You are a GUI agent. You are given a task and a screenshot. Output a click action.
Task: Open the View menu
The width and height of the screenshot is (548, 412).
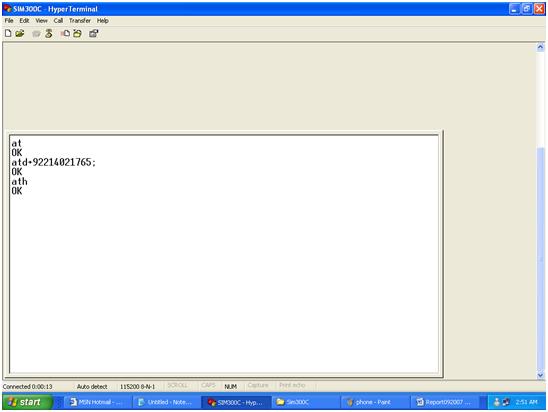pyautogui.click(x=41, y=21)
